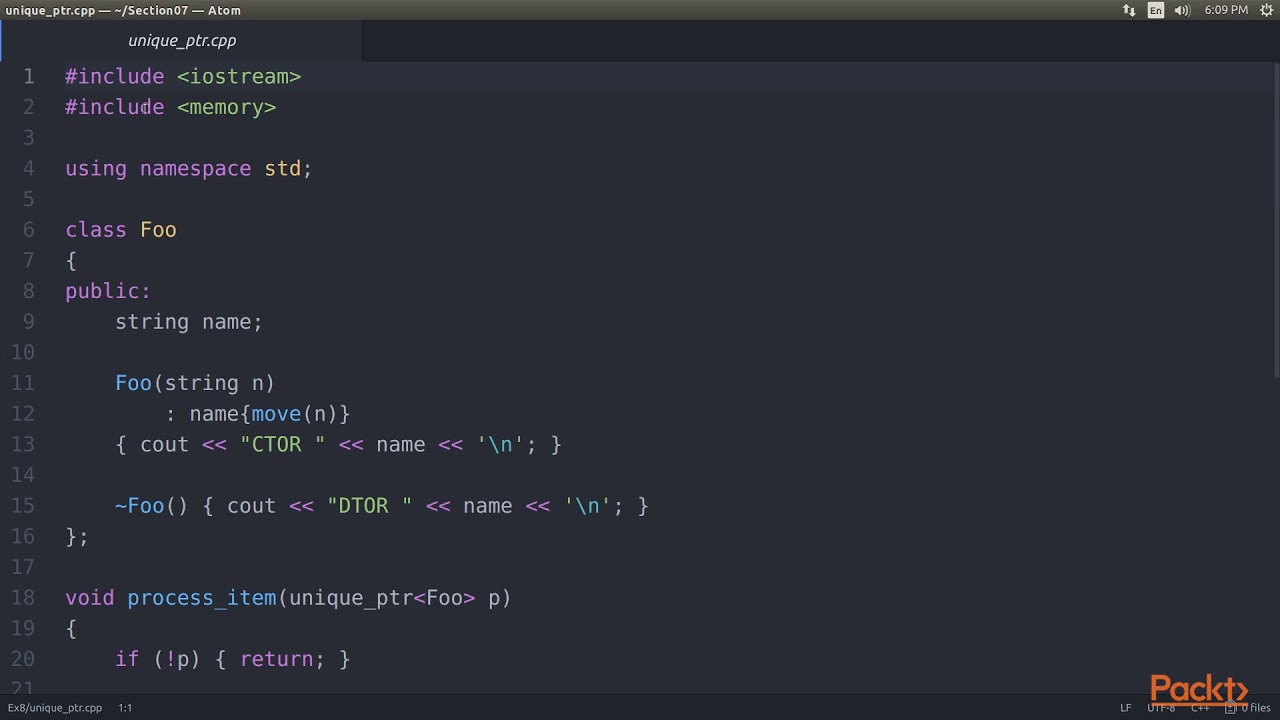The width and height of the screenshot is (1280, 720).
Task: Open the UTF-8 encoding selector
Action: tap(1161, 708)
